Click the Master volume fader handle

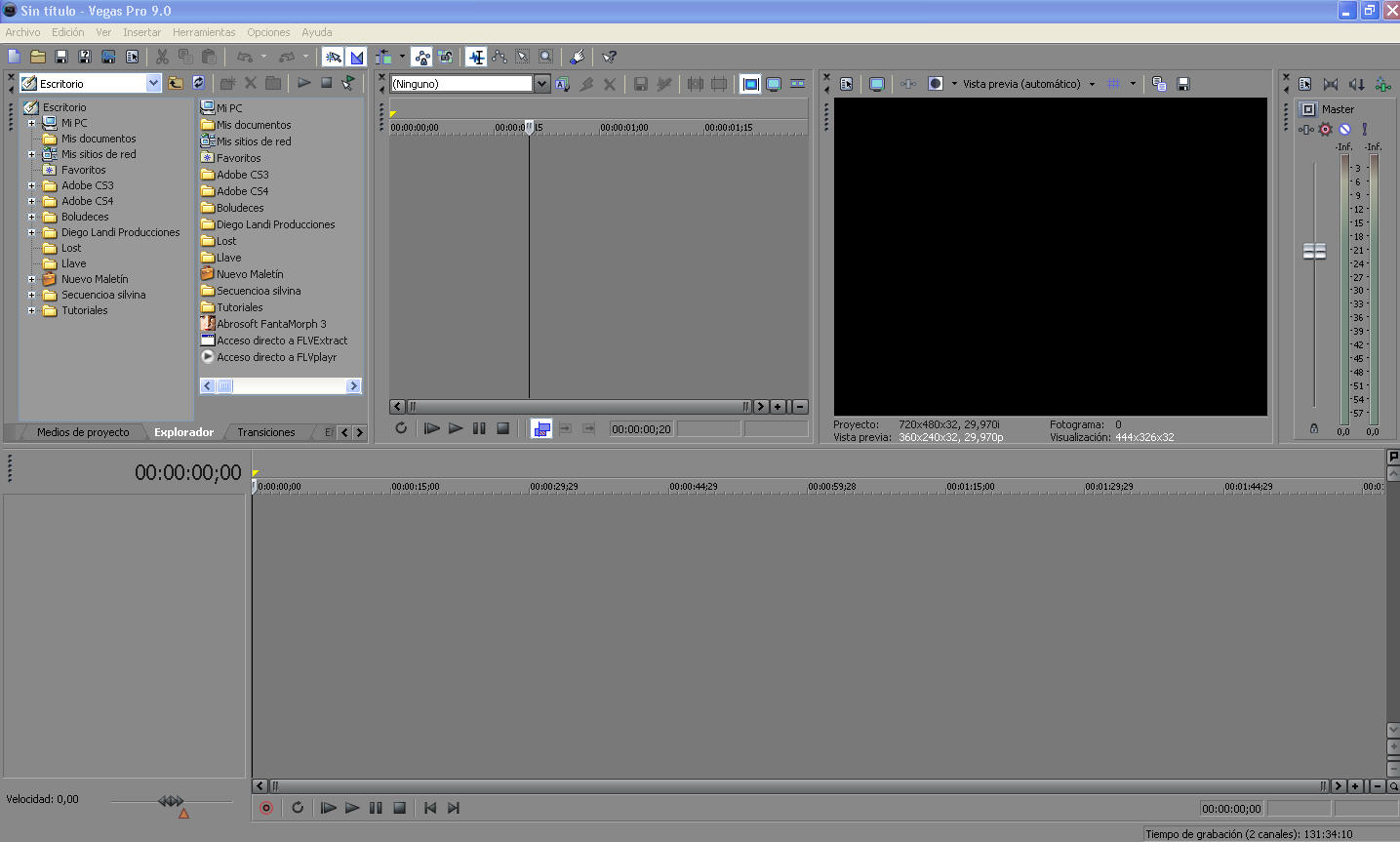(x=1314, y=251)
